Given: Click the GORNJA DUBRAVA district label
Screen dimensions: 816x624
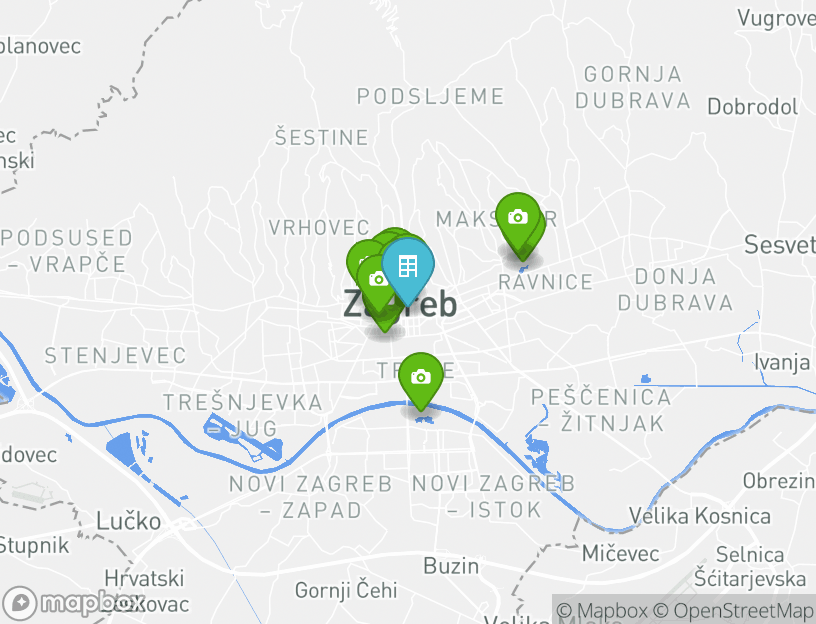Looking at the screenshot, I should tap(633, 87).
